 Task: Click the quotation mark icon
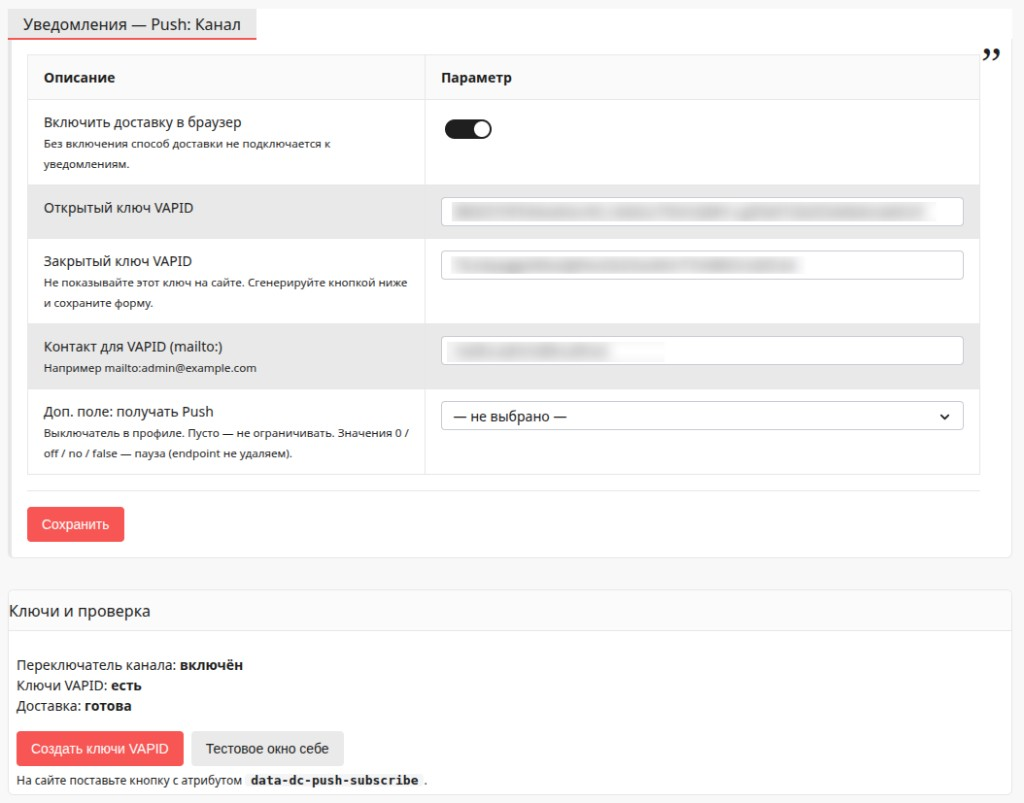[991, 55]
